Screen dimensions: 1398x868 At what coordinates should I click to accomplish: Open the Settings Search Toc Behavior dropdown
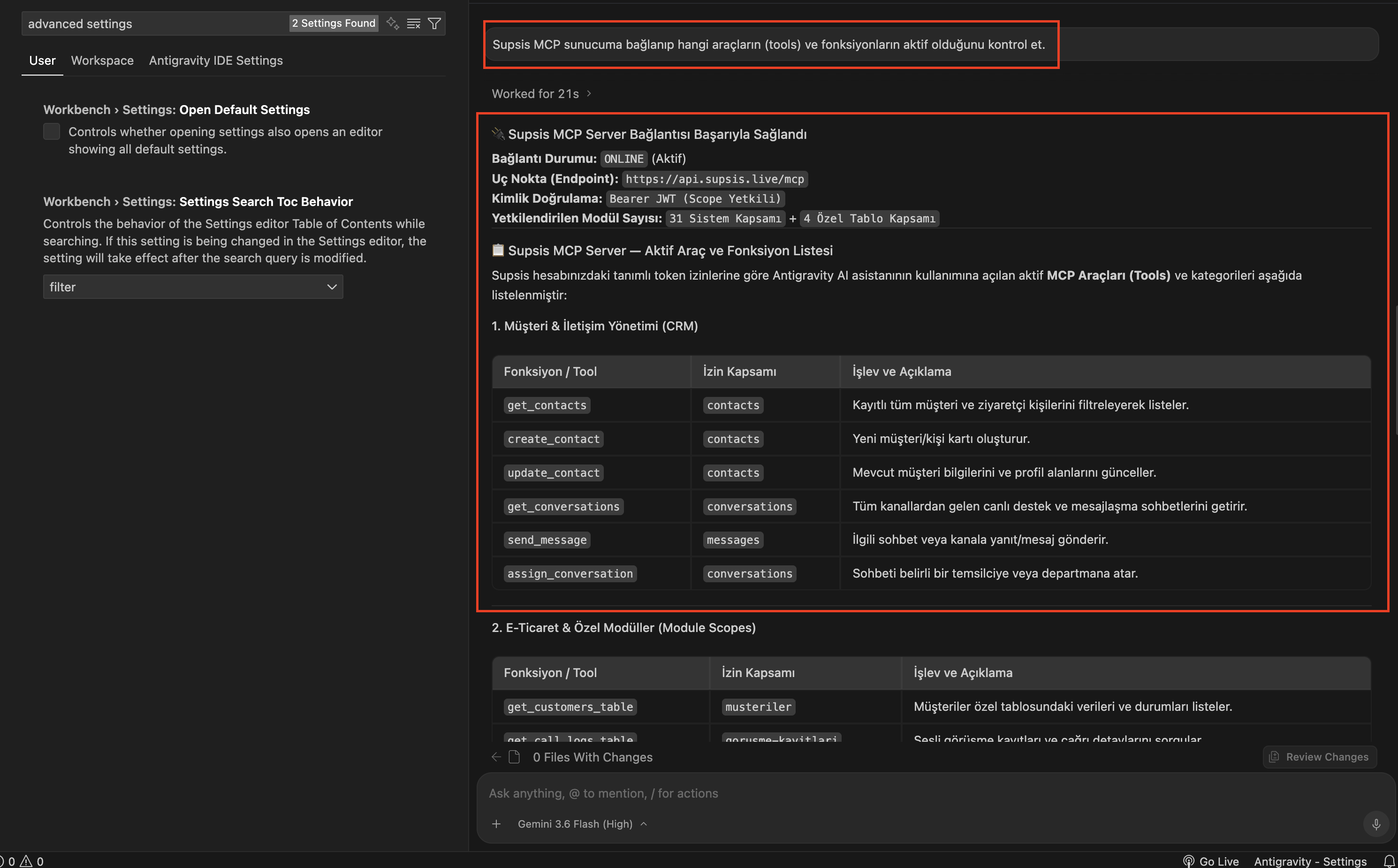point(193,287)
